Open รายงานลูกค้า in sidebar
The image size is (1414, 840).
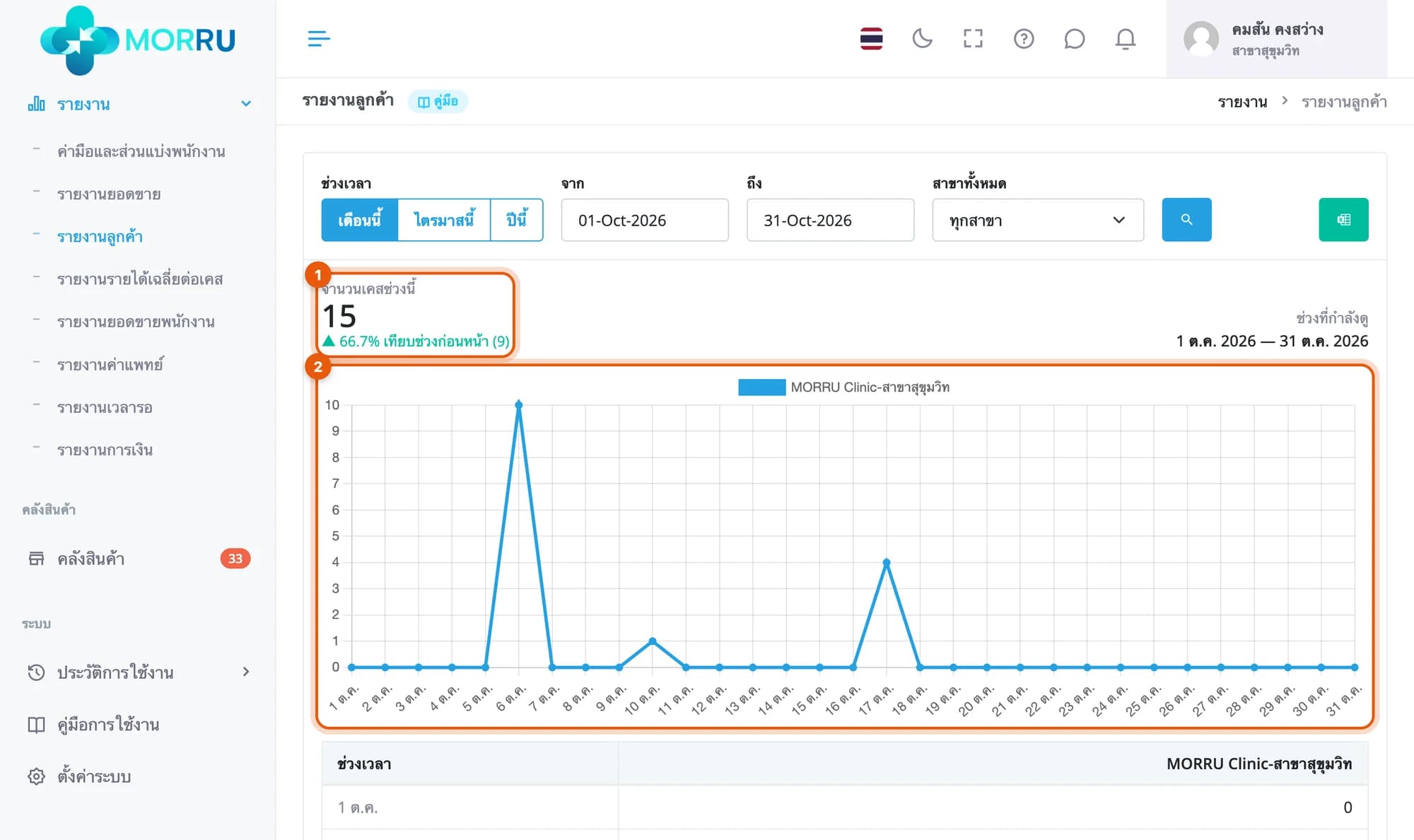(100, 237)
